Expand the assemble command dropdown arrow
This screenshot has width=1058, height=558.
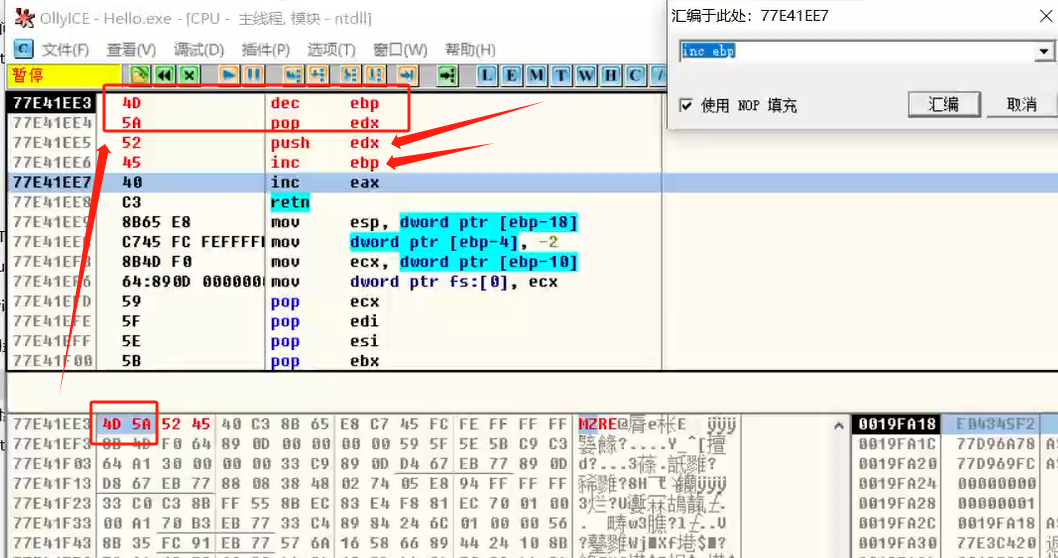[1043, 52]
